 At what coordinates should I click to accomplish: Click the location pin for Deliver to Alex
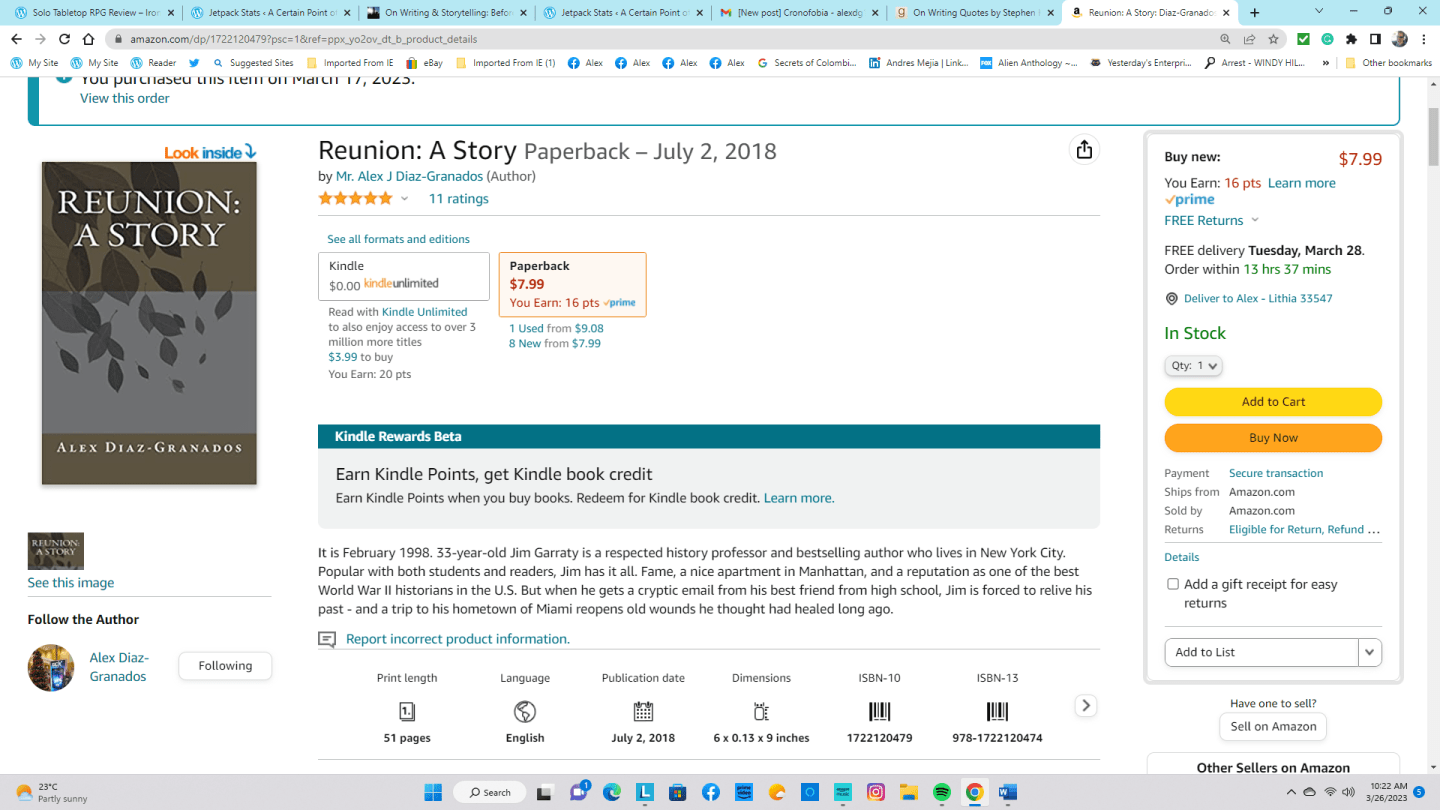pos(1171,298)
